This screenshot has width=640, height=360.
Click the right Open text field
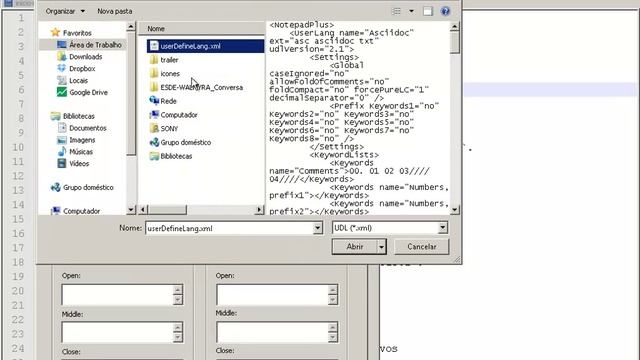(272, 295)
